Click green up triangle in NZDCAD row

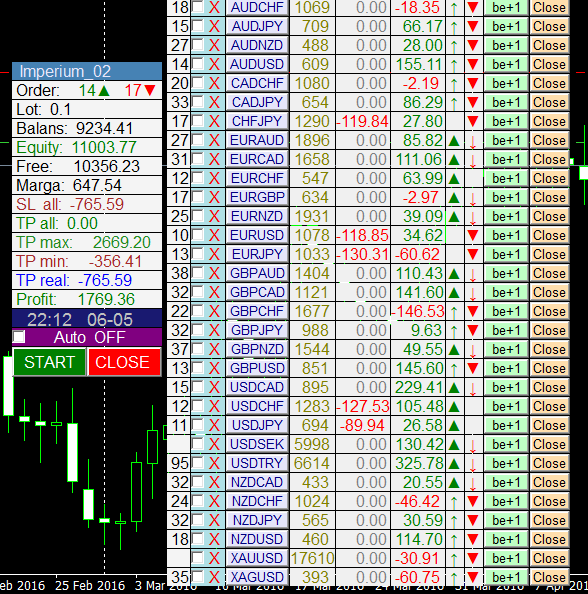[454, 483]
